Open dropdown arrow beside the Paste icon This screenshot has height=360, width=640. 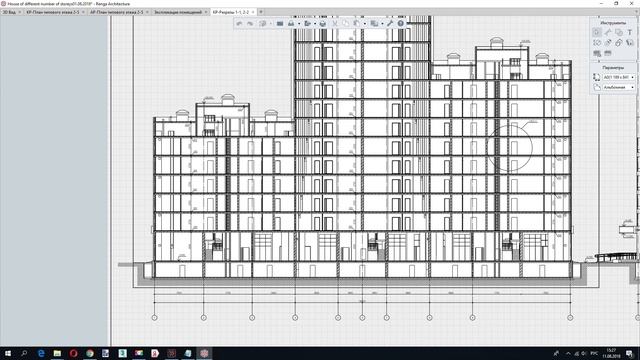coord(365,24)
